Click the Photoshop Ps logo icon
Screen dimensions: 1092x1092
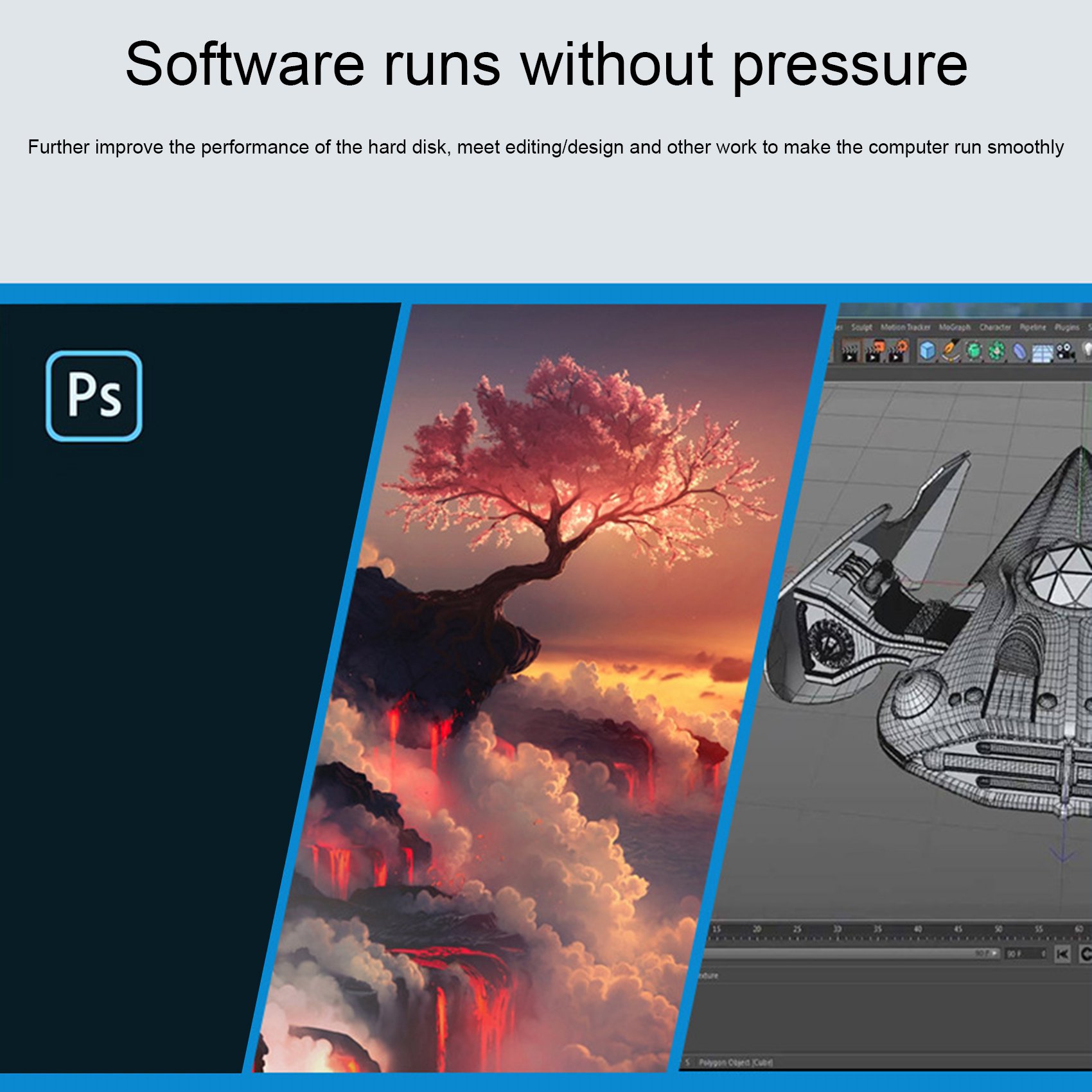click(94, 396)
